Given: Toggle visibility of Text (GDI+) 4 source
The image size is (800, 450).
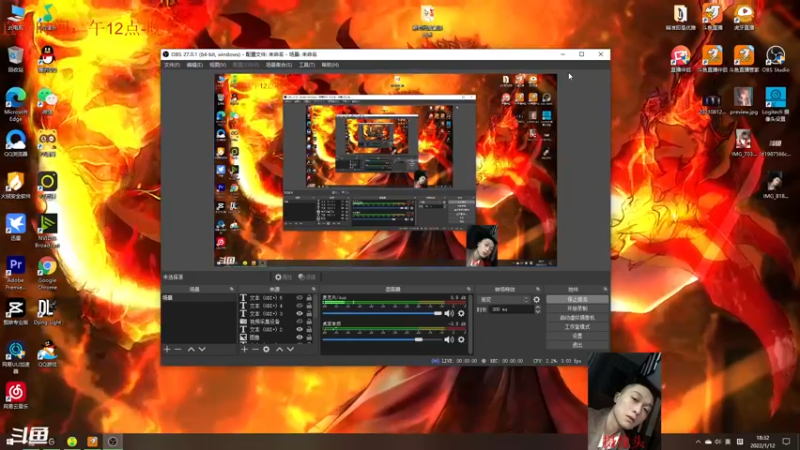Looking at the screenshot, I should click(x=299, y=306).
